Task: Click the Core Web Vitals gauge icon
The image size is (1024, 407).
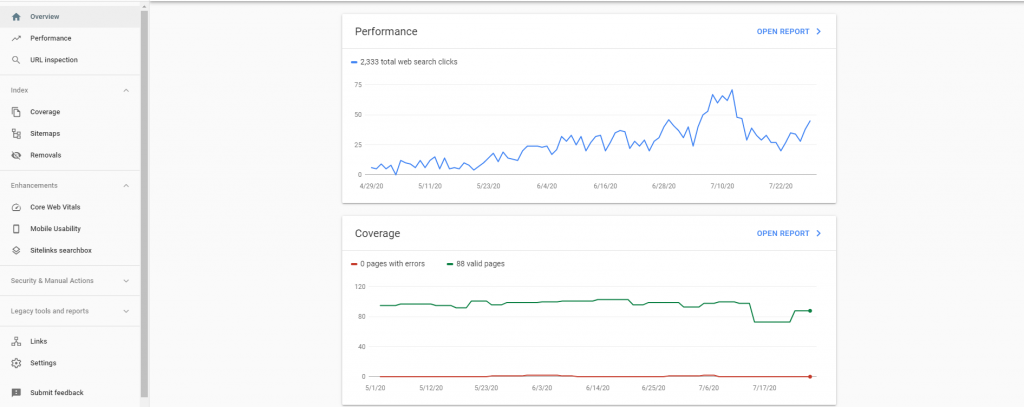Action: pyautogui.click(x=16, y=207)
